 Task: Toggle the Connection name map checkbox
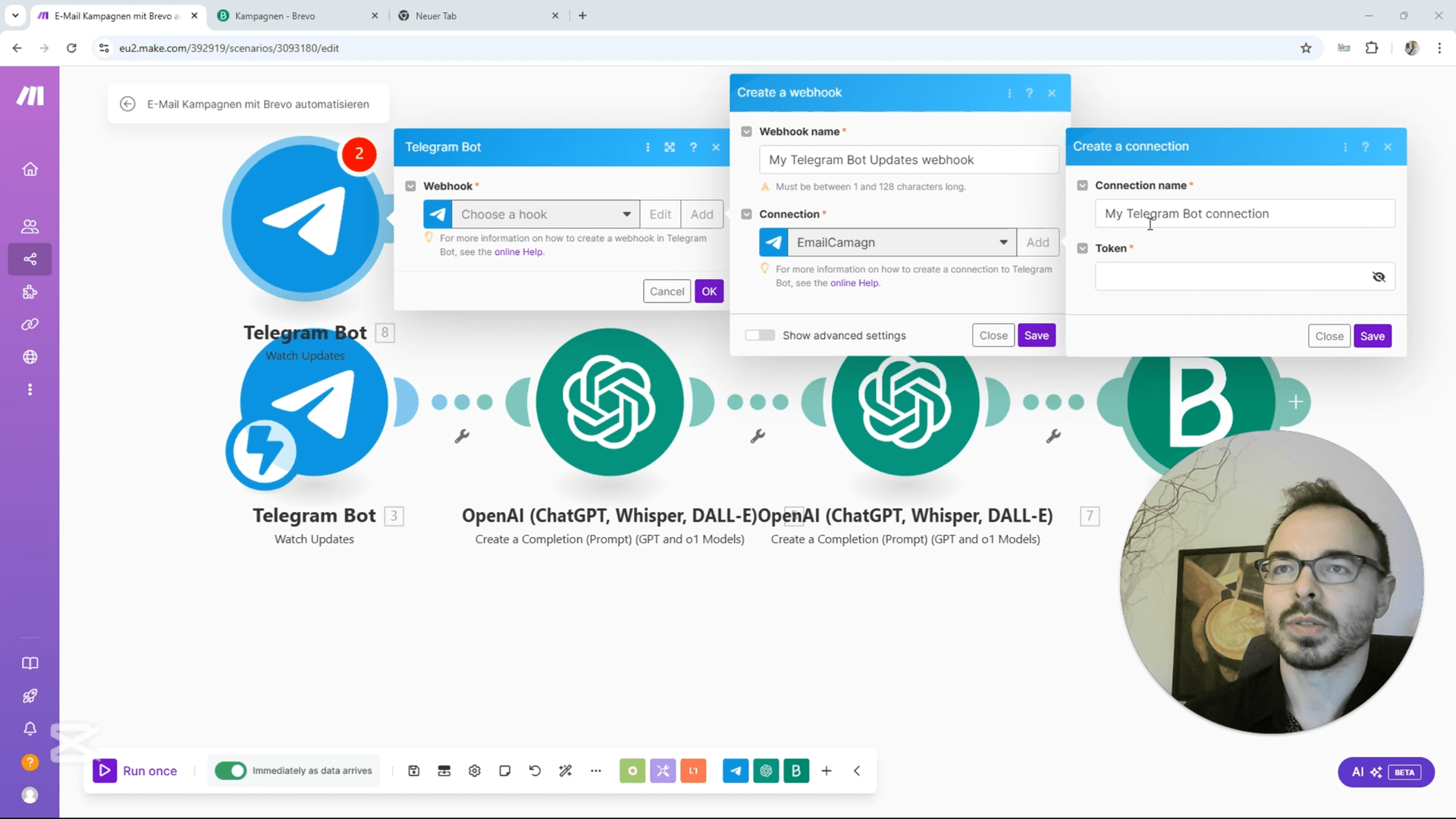[1082, 185]
